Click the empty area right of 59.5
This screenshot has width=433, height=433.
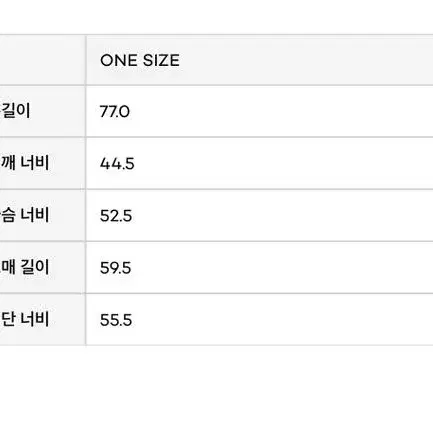click(x=282, y=267)
